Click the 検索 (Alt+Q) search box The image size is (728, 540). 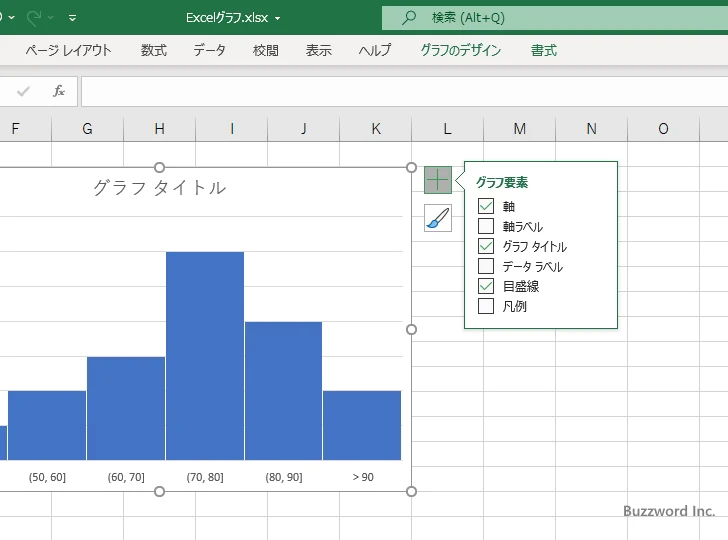[555, 18]
